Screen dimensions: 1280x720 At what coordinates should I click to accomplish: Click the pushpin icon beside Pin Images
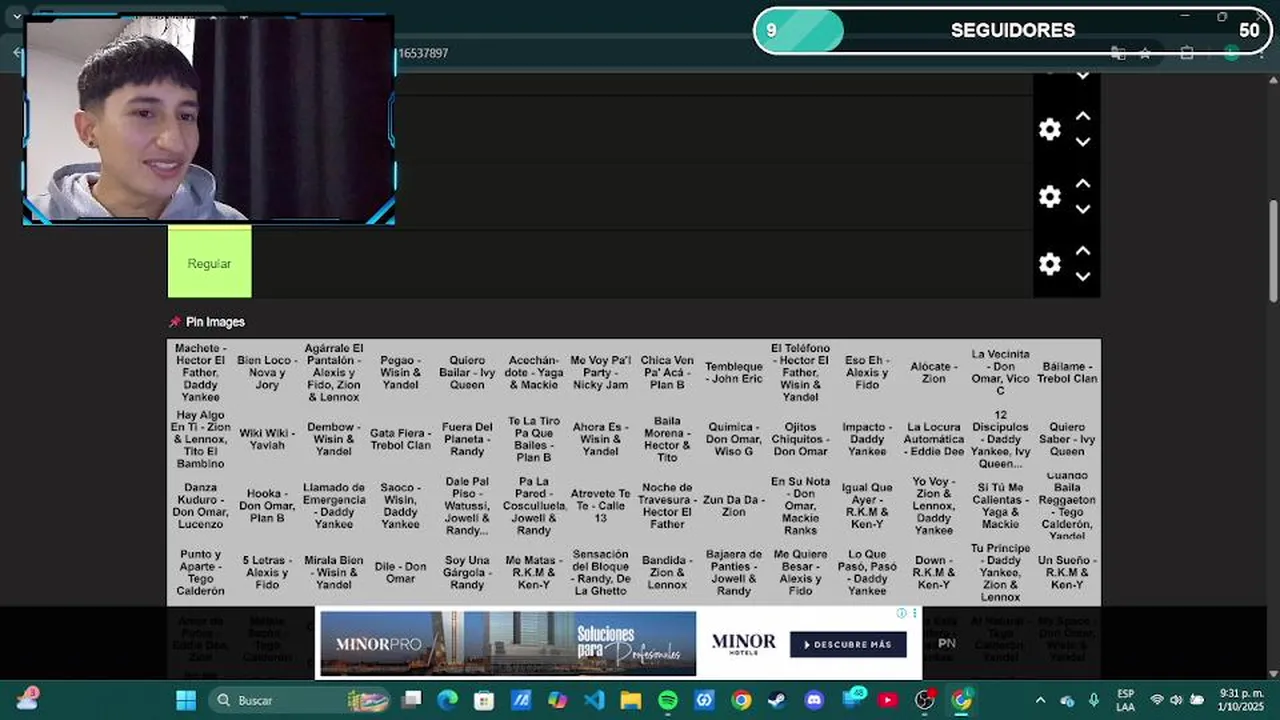click(x=175, y=322)
